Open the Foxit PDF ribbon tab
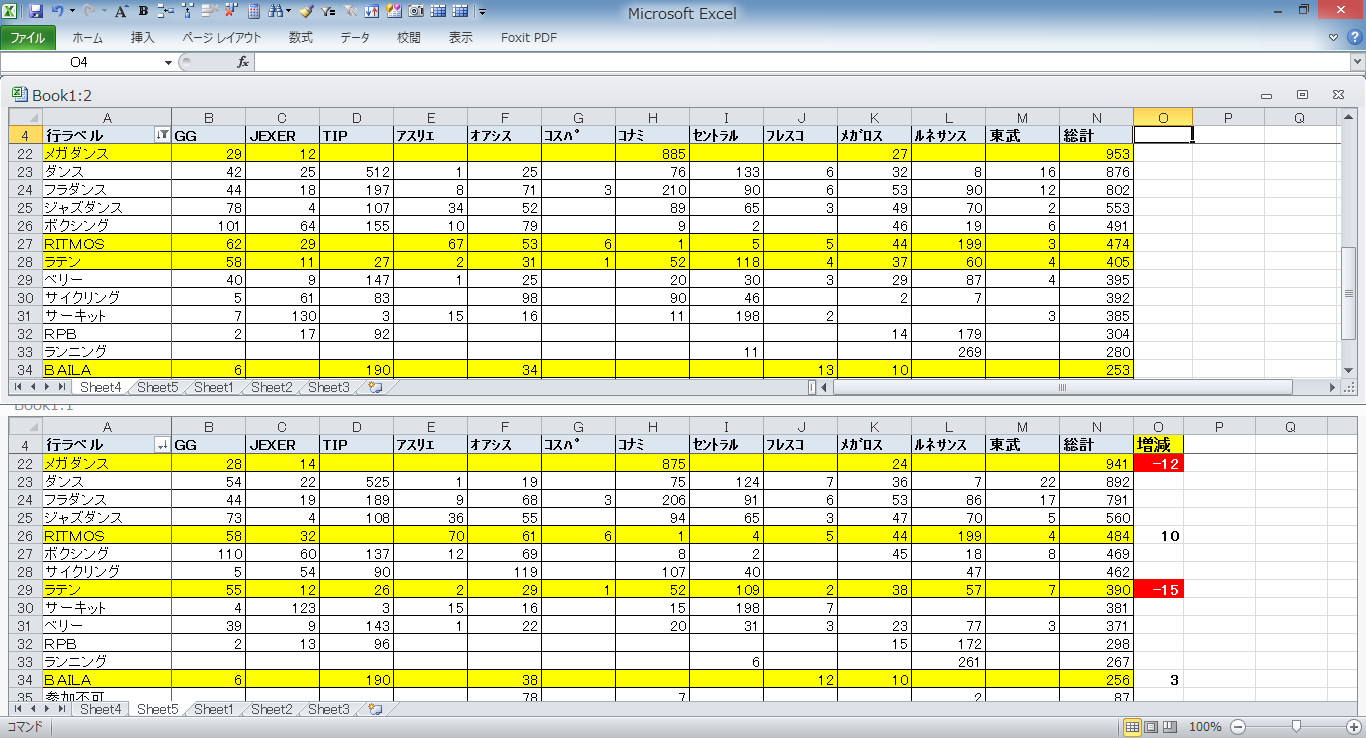This screenshot has width=1366, height=738. click(x=529, y=38)
